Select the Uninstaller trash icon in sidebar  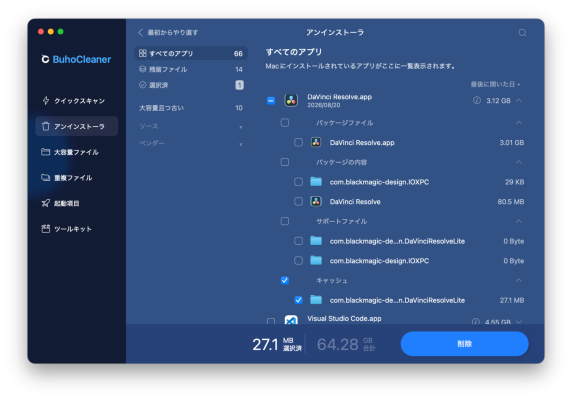tap(46, 126)
